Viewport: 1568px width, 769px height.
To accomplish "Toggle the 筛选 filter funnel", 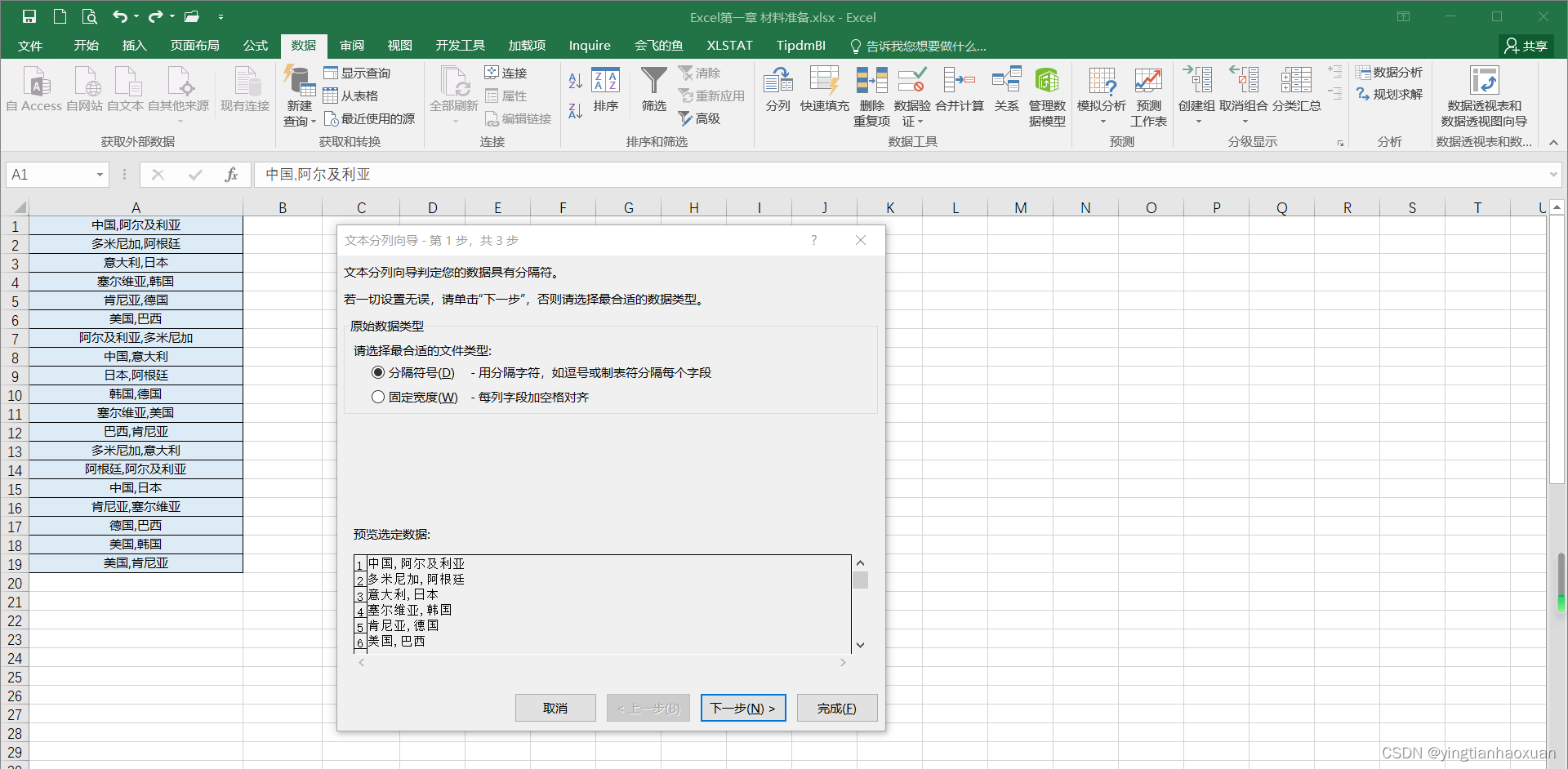I will pyautogui.click(x=654, y=89).
